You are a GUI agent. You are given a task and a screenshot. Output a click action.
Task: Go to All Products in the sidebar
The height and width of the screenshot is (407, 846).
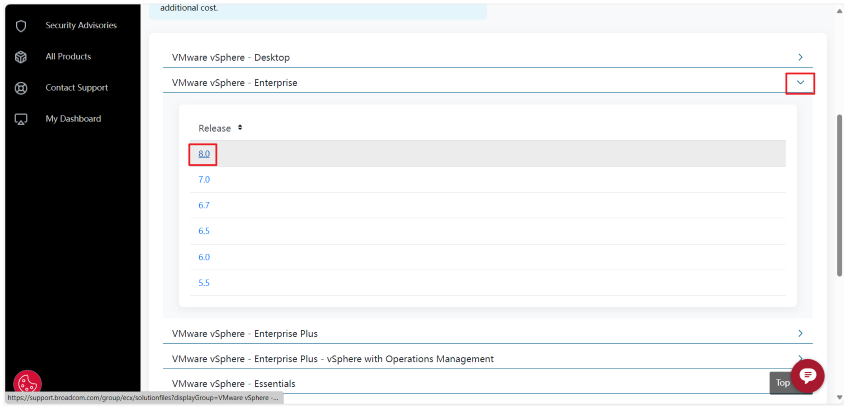(x=68, y=57)
